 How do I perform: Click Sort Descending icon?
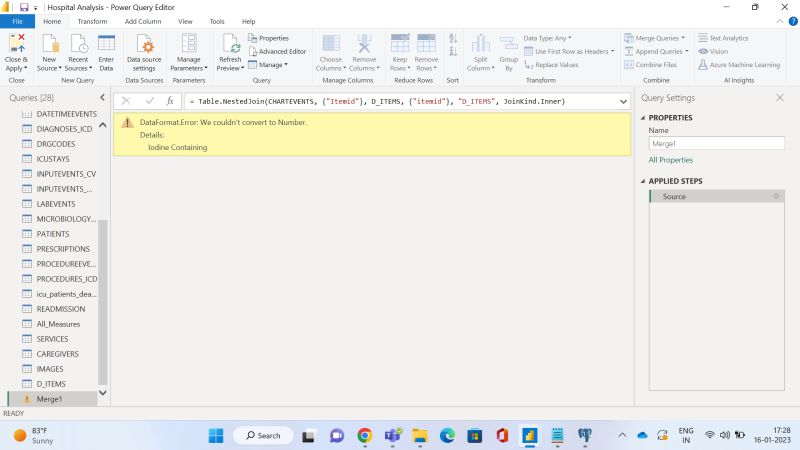click(453, 52)
